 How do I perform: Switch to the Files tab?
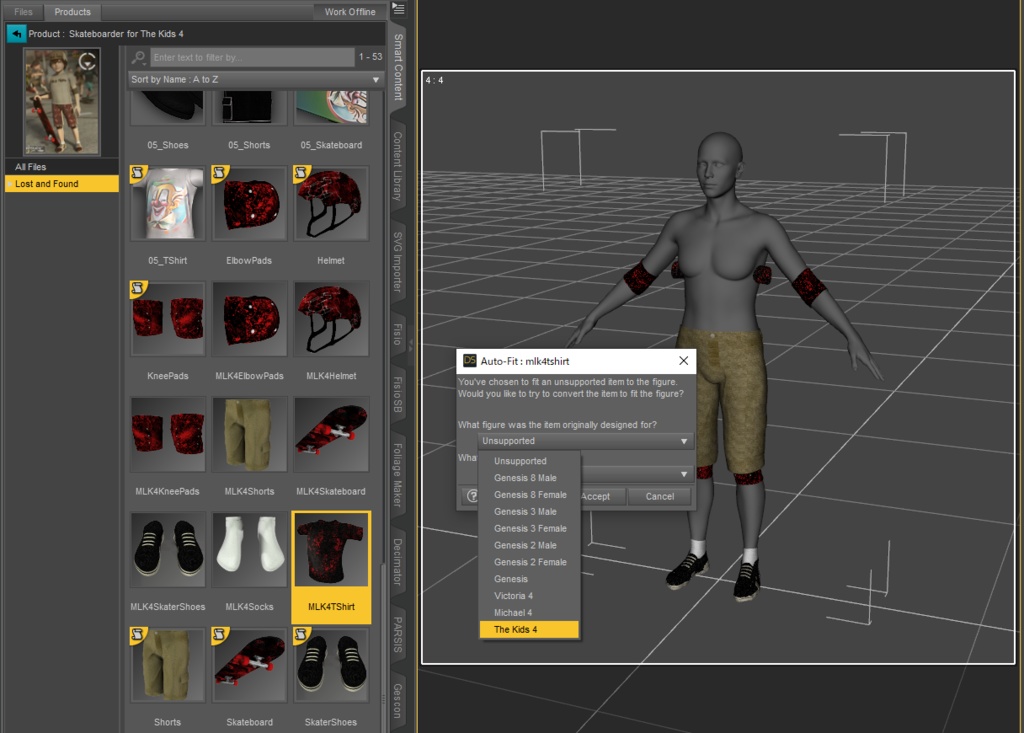pos(23,12)
